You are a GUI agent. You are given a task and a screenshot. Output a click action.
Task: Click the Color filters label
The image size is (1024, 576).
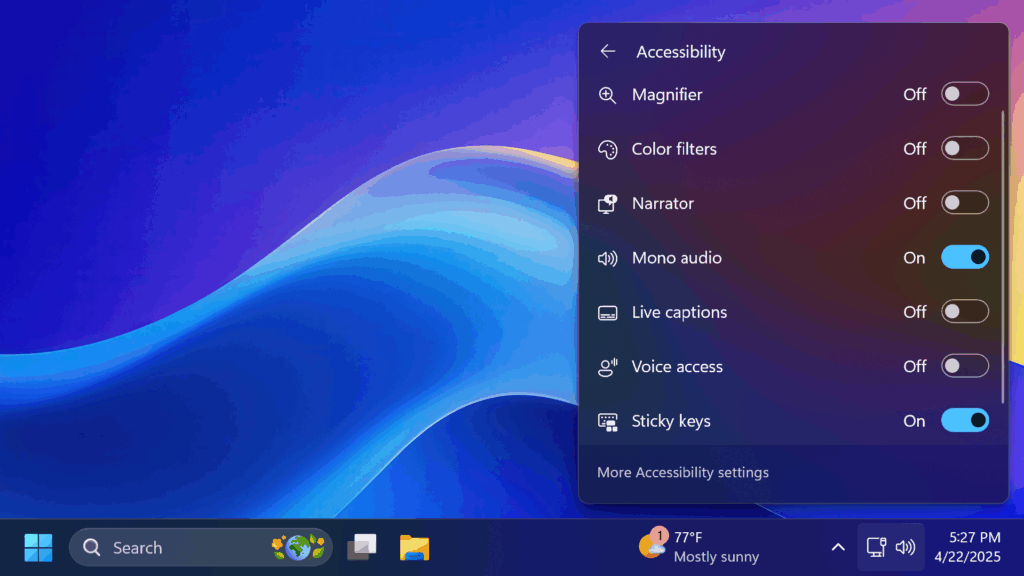coord(674,149)
